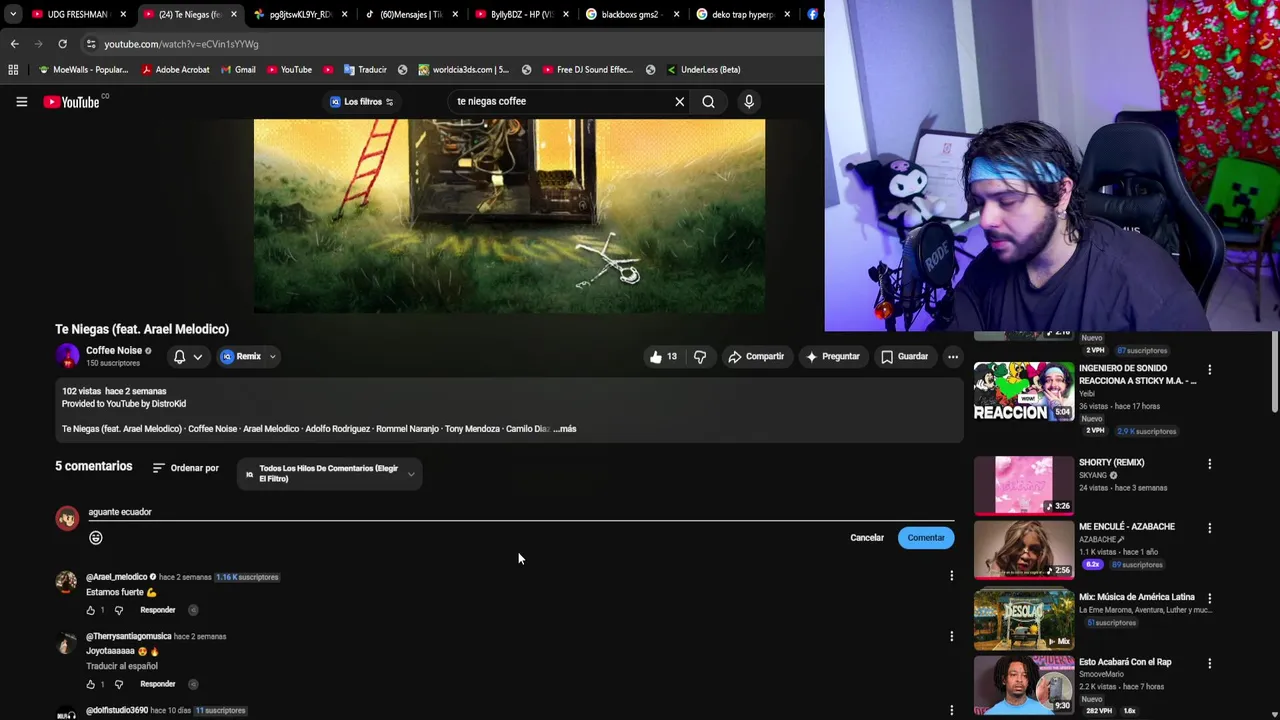Dislike the video with the thumbs-down
The image size is (1280, 720).
click(700, 356)
